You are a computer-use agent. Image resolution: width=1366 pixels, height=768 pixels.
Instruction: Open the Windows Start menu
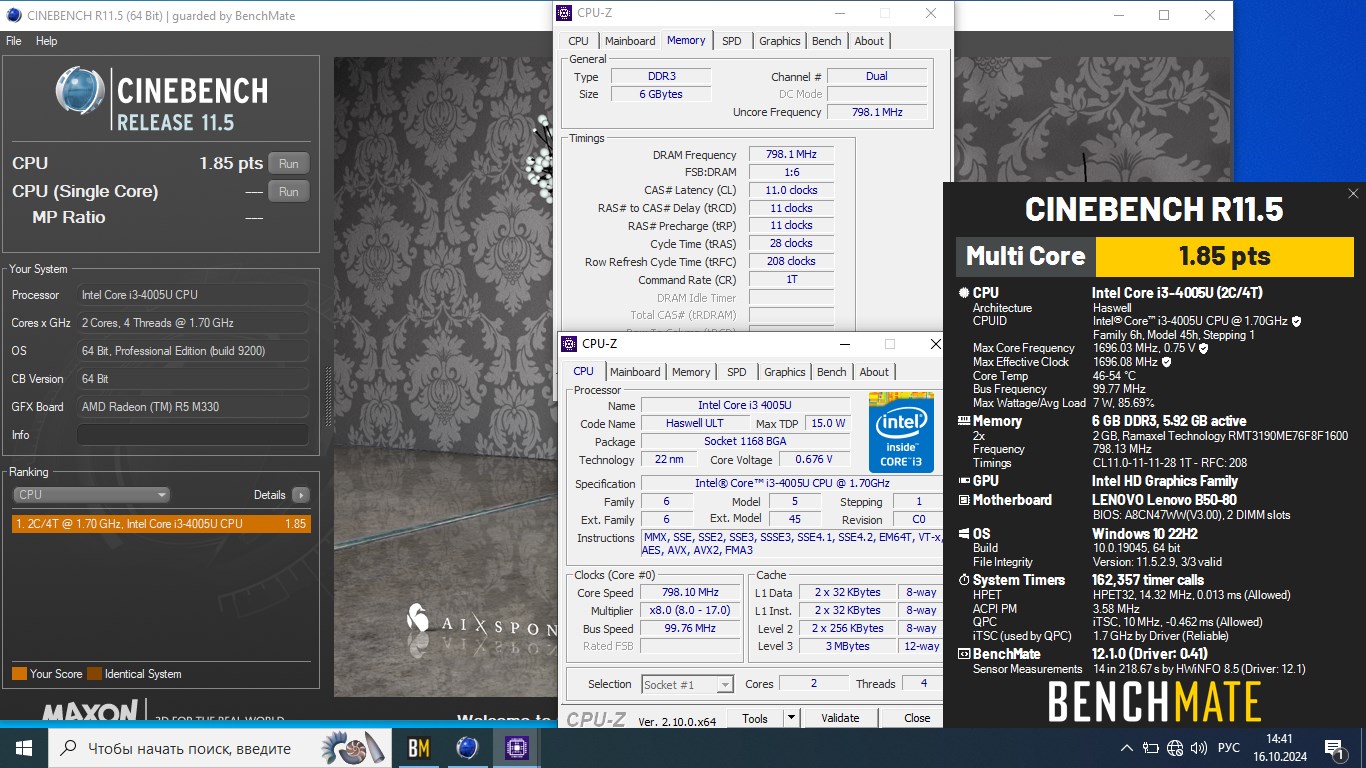coord(24,748)
